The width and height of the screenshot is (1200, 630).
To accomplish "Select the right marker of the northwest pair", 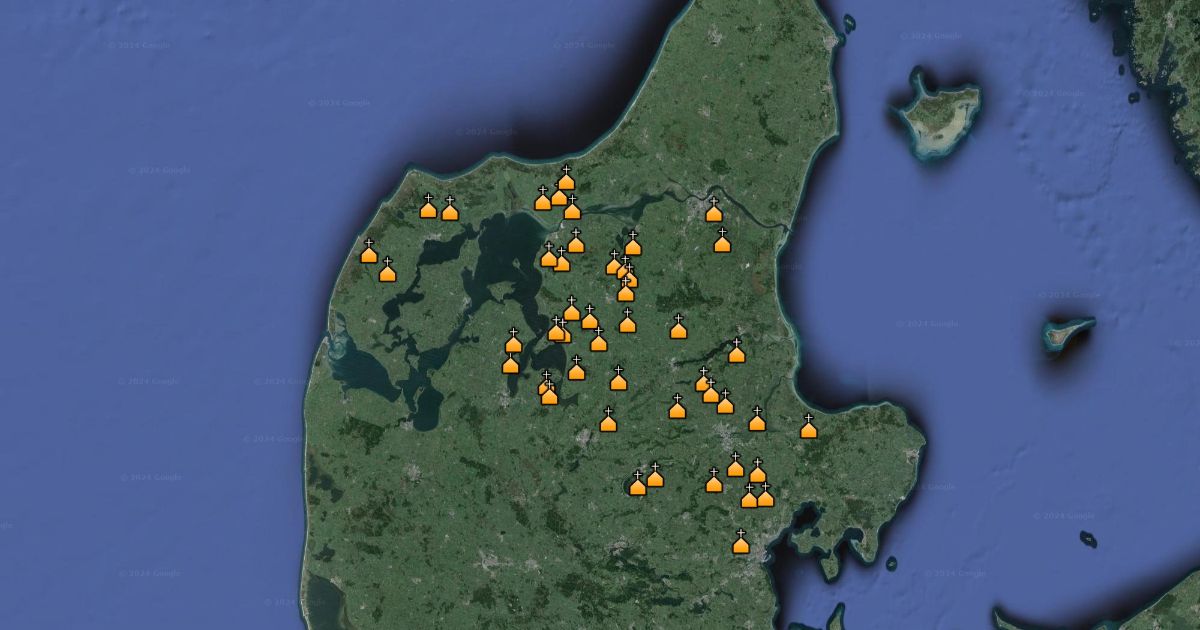I will [x=450, y=208].
